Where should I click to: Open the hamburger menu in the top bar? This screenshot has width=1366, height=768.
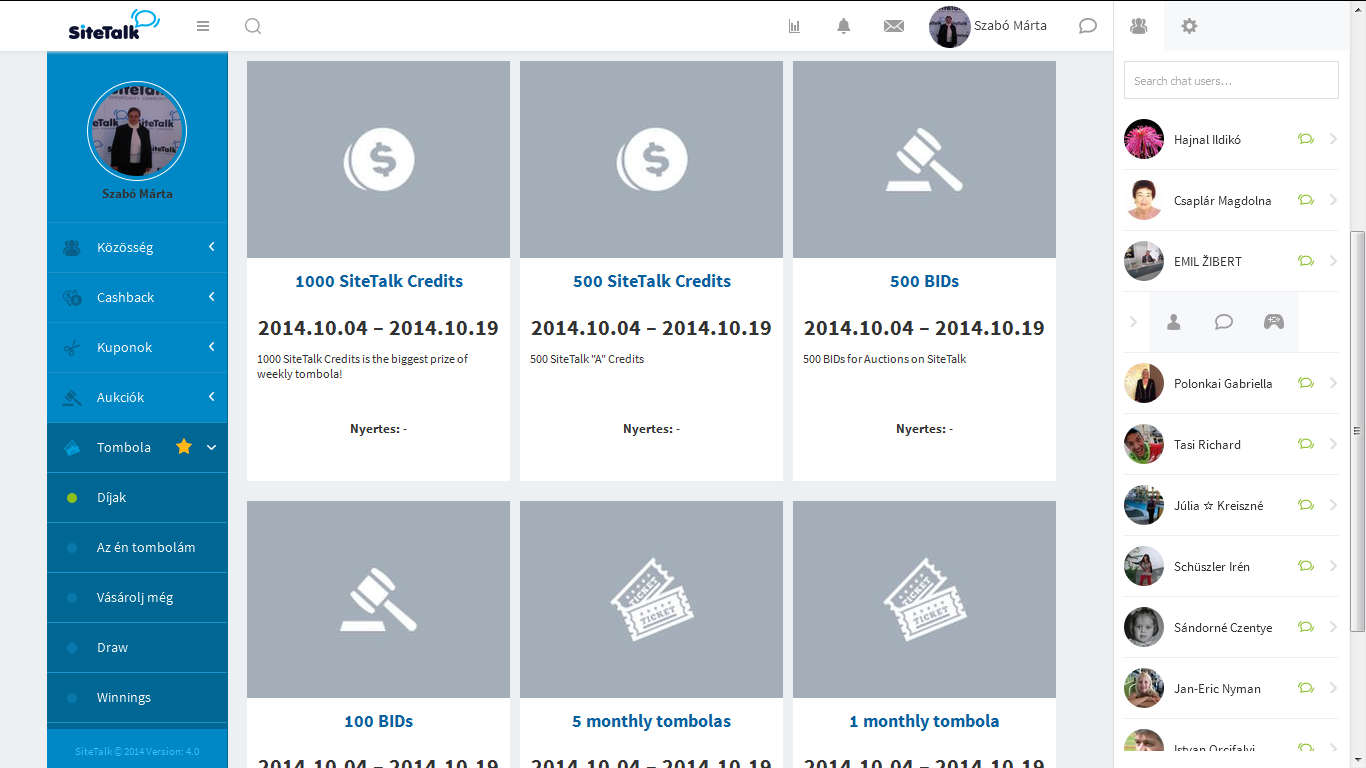(203, 26)
